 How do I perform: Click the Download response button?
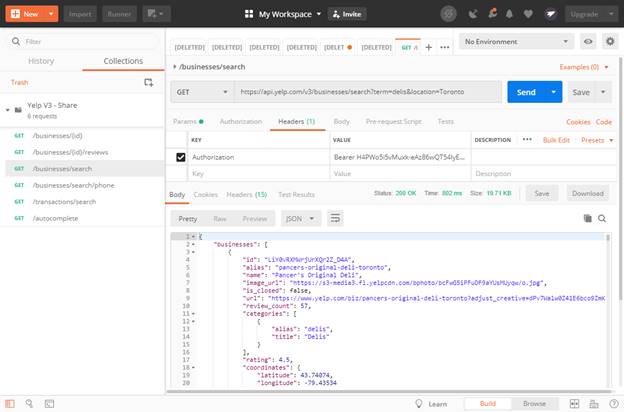coord(587,193)
